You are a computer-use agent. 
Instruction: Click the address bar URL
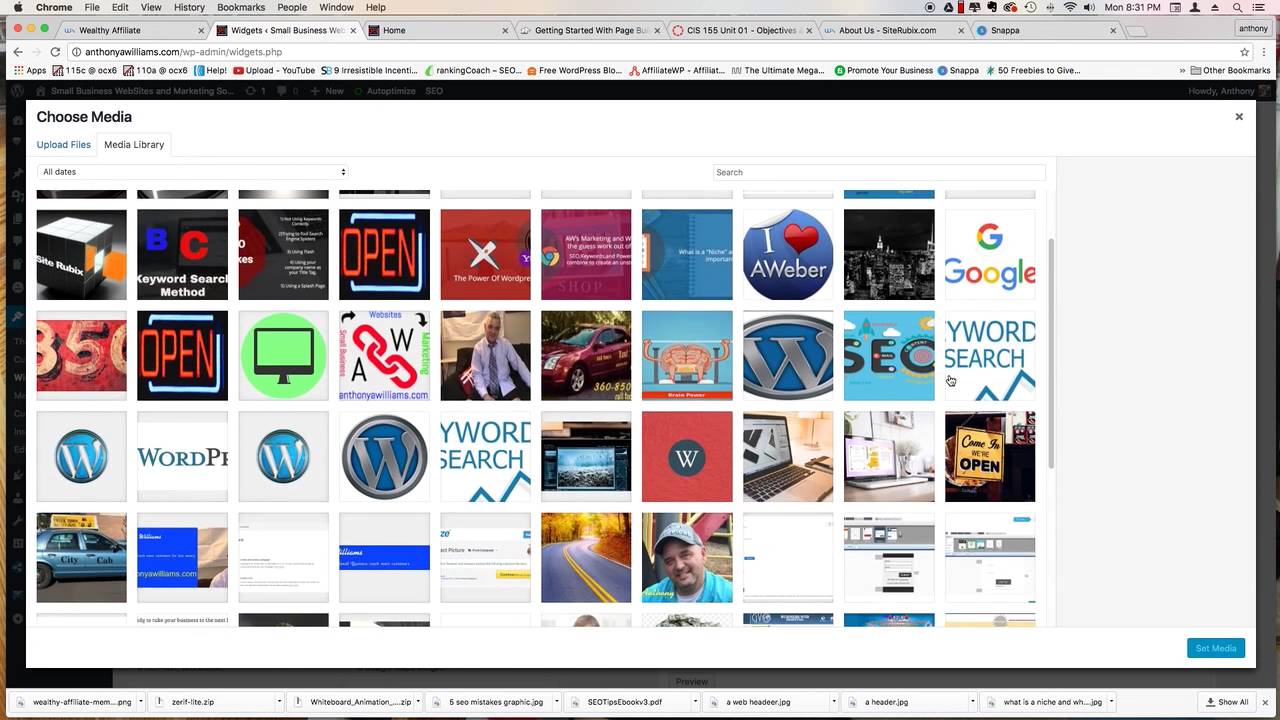pyautogui.click(x=183, y=52)
